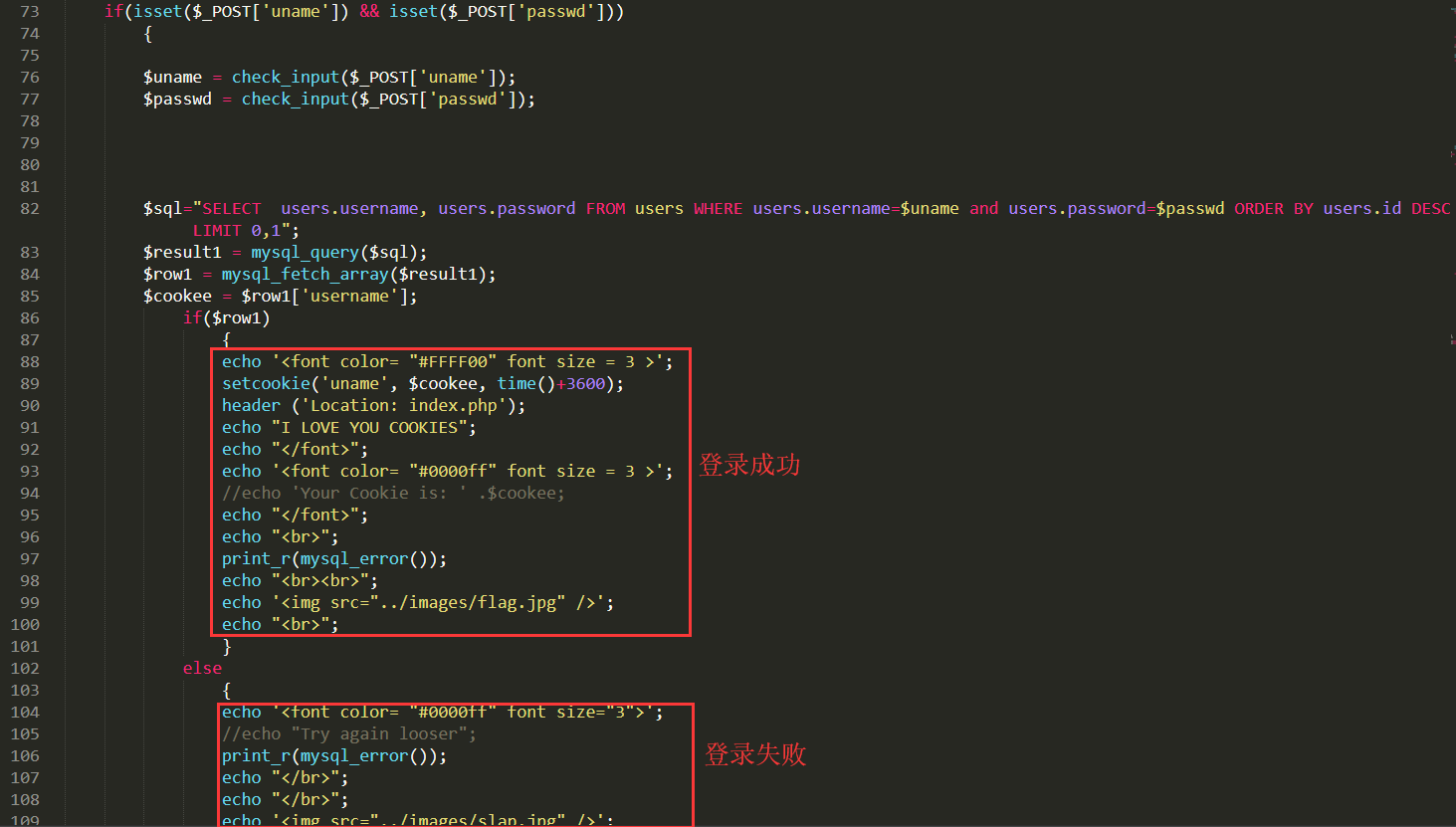Click the setcookie function name
The image size is (1456, 827).
[266, 384]
